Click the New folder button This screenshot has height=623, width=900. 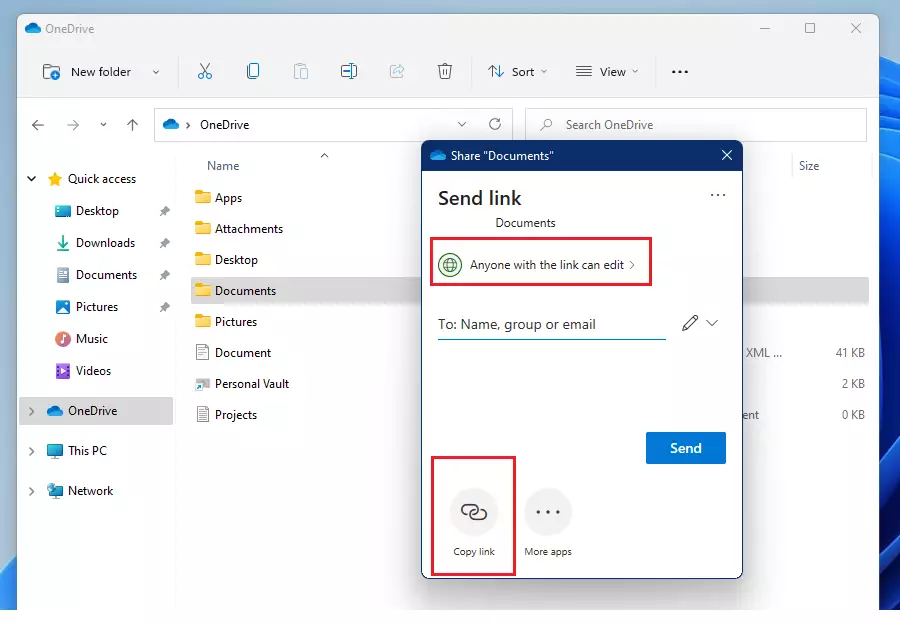point(87,72)
